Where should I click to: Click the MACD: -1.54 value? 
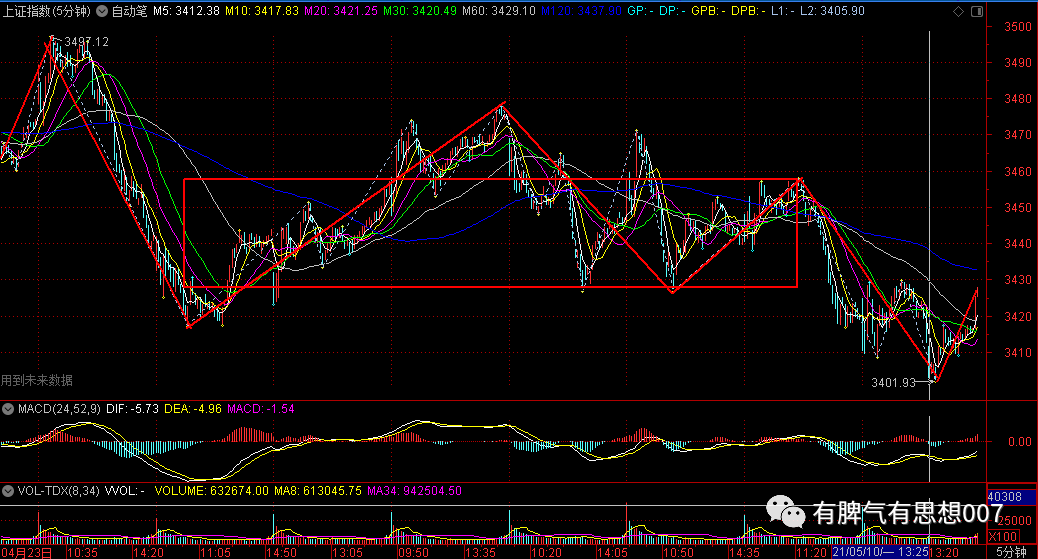click(261, 409)
